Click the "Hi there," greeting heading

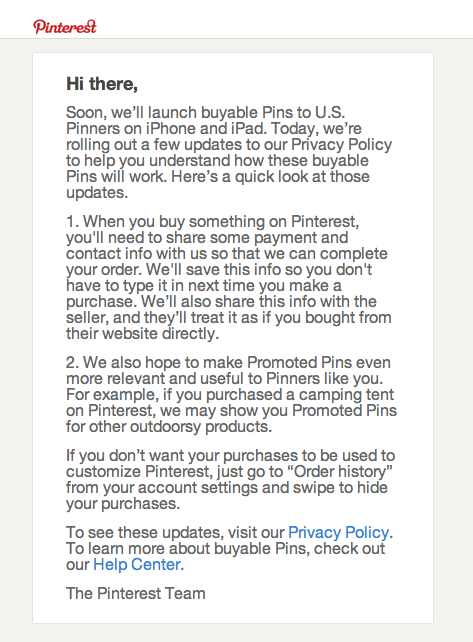tap(102, 84)
